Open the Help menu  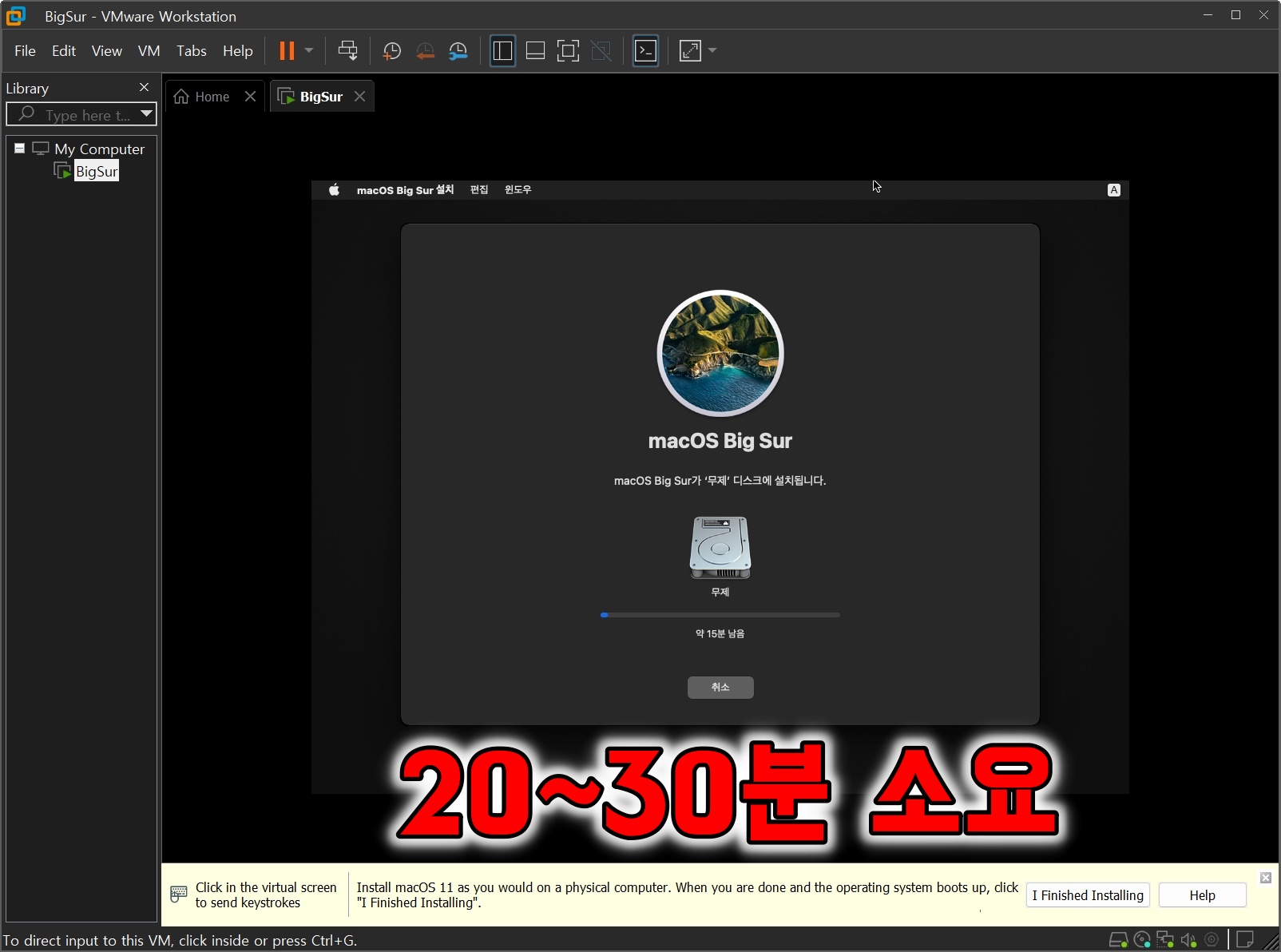coord(238,51)
